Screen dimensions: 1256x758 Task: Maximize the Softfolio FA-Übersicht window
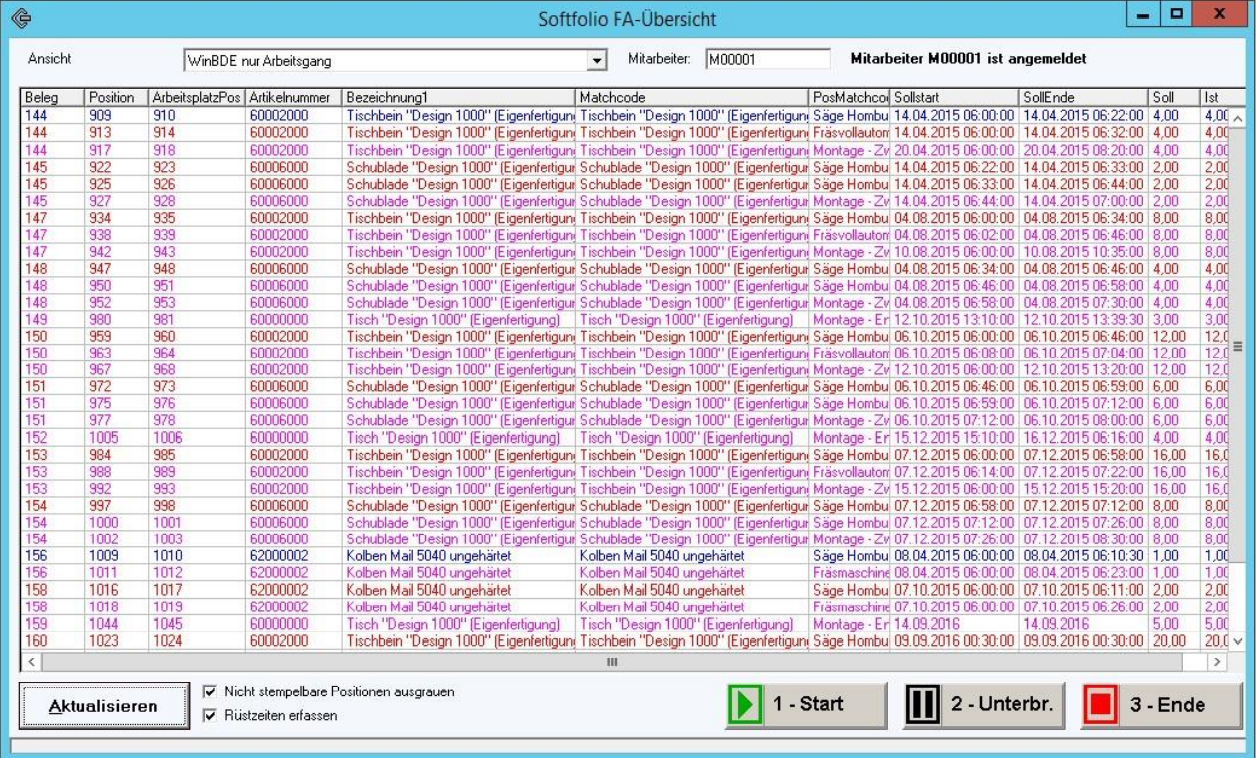(x=1177, y=15)
